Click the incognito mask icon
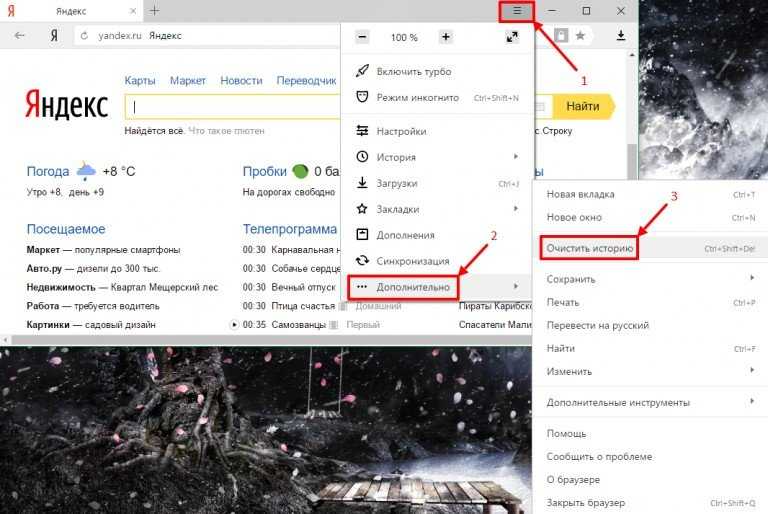Screen dimensions: 768x514 coord(362,97)
